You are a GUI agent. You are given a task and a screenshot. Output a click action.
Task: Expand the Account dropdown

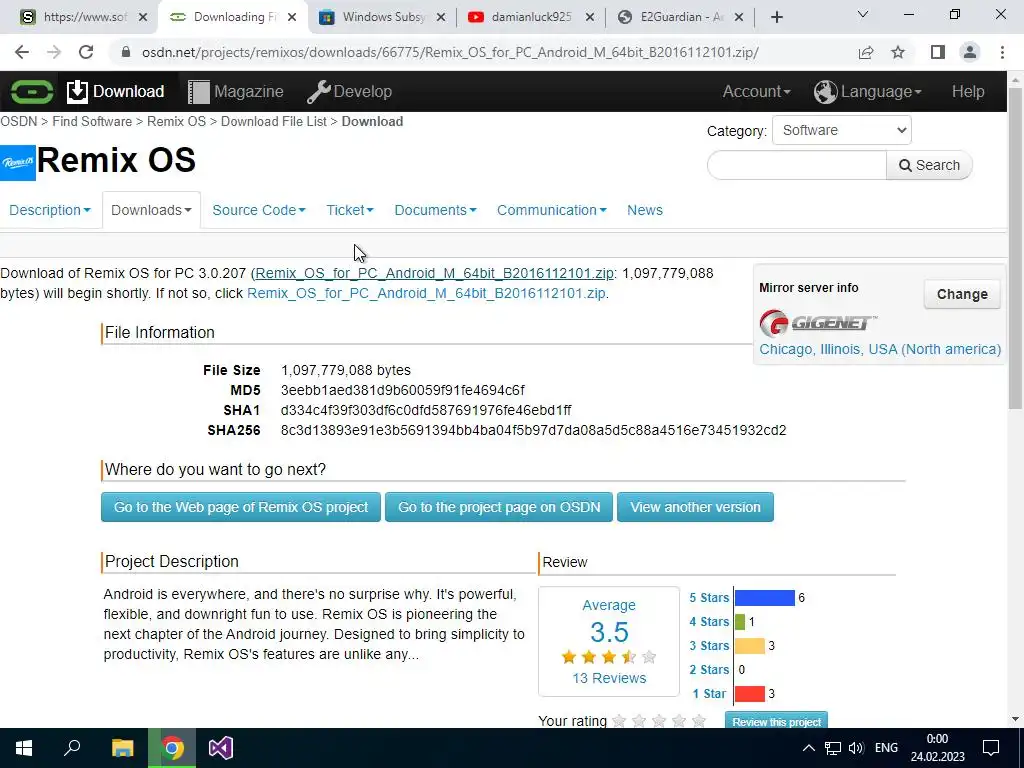[756, 91]
